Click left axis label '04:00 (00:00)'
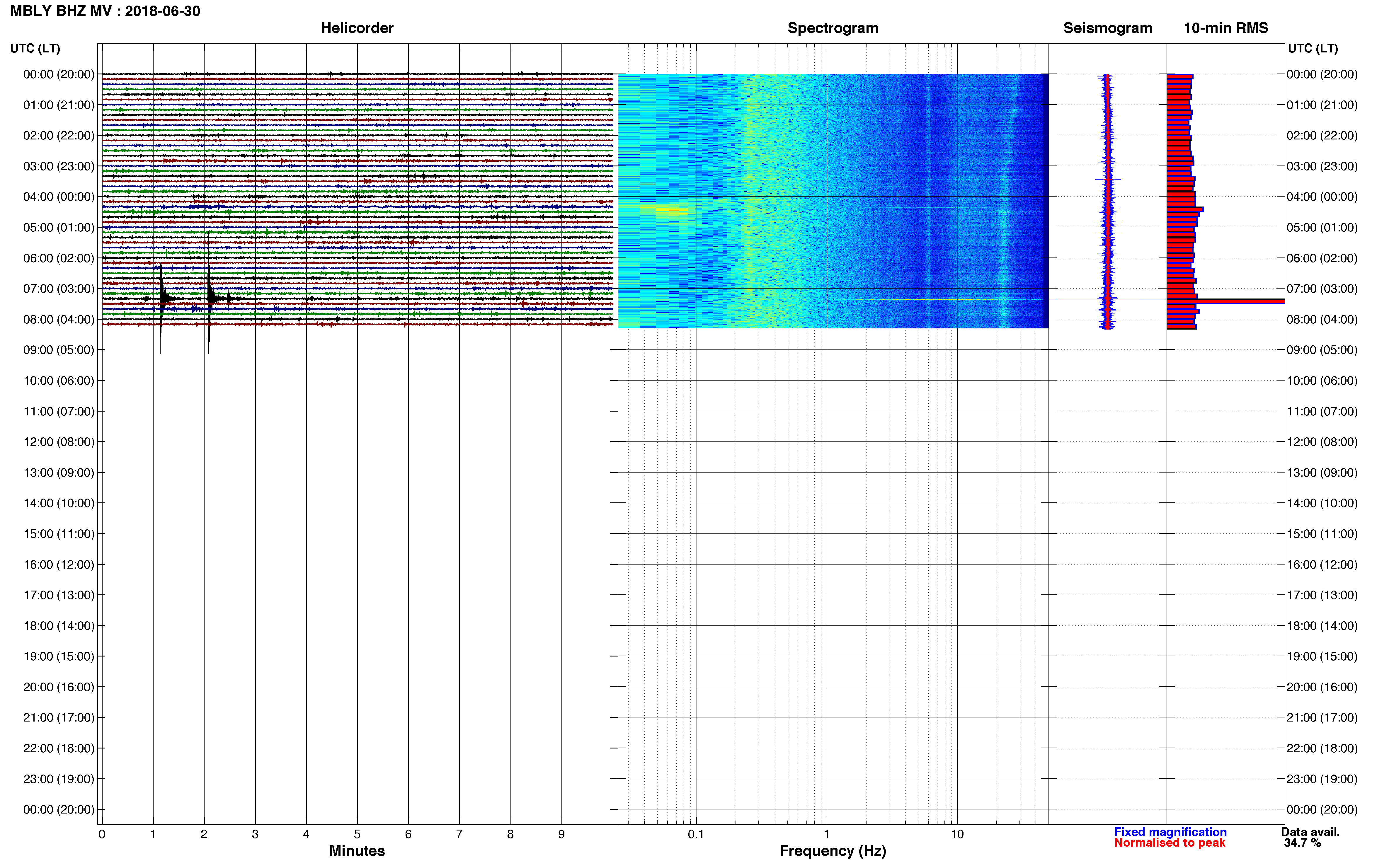Screen dimensions: 1389x868 coord(59,197)
